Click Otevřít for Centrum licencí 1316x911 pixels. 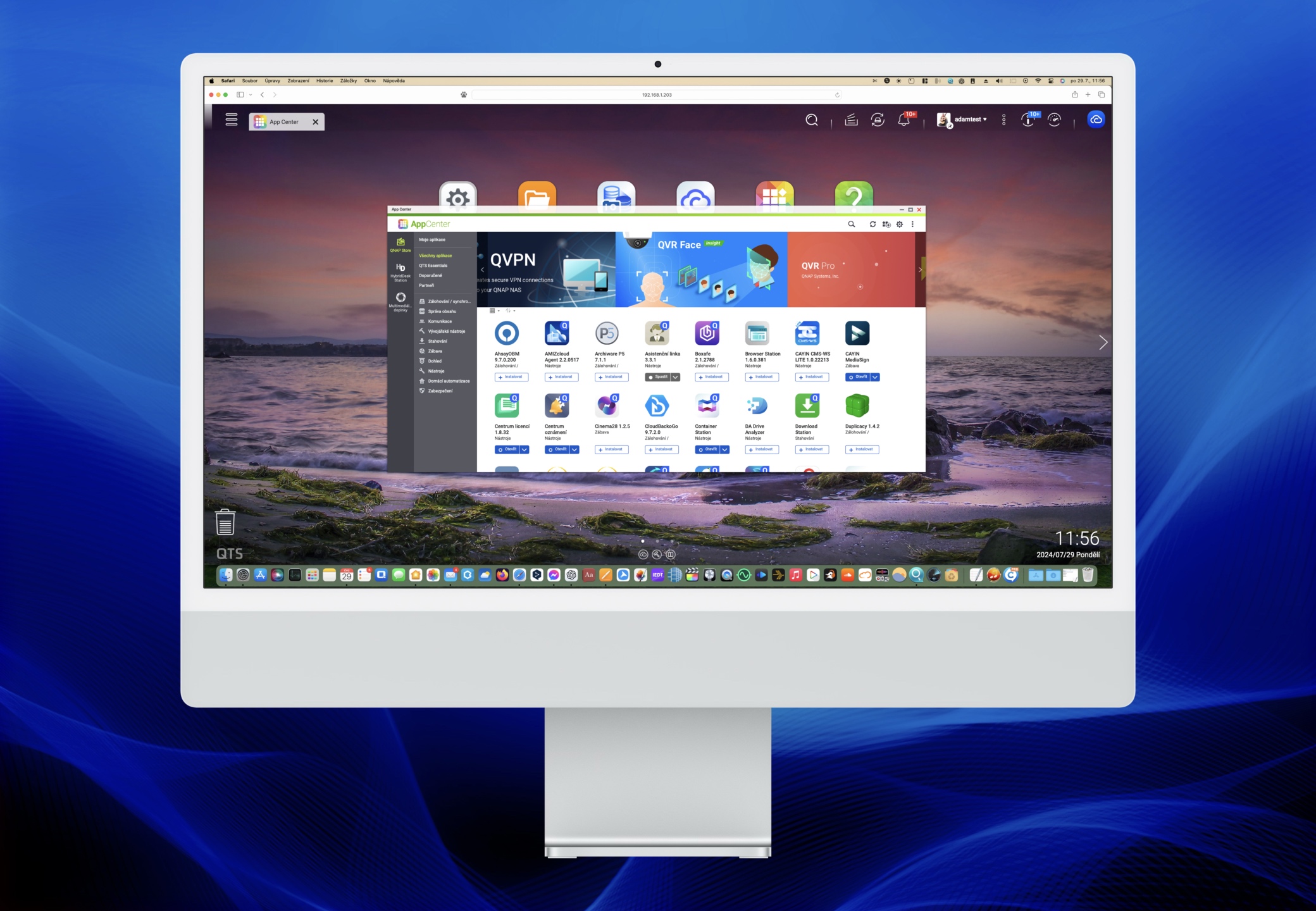coord(507,450)
